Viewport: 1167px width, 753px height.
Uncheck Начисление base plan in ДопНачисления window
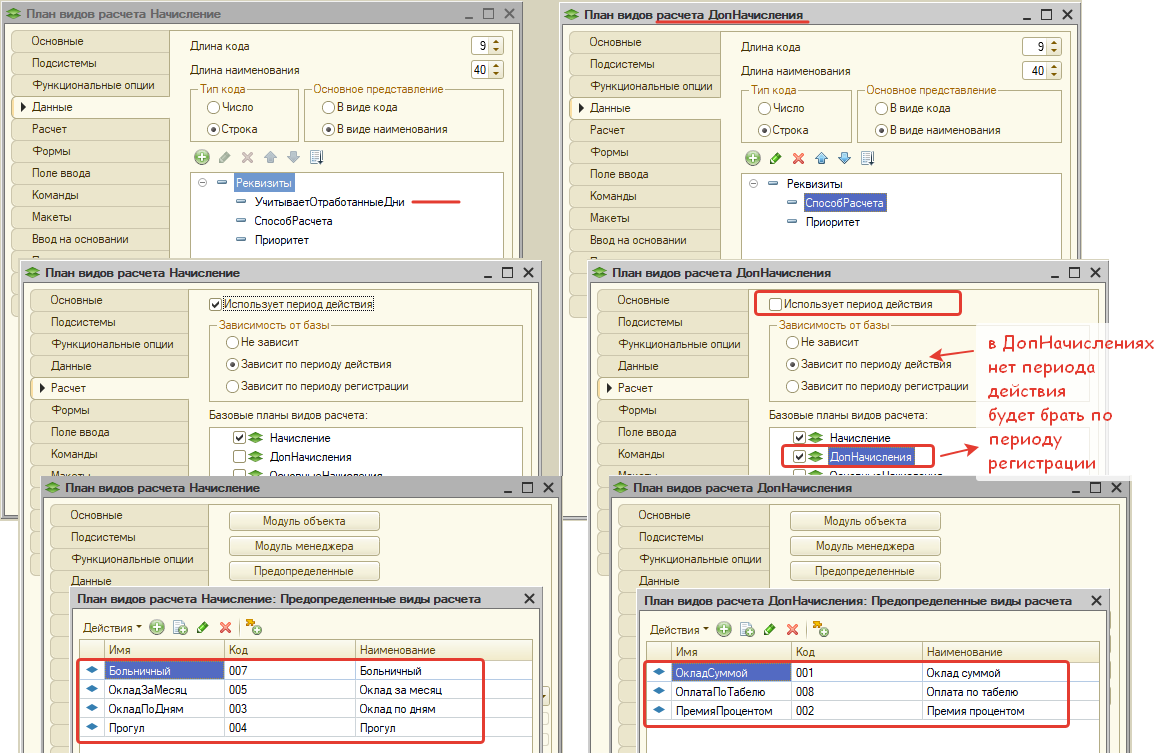799,438
